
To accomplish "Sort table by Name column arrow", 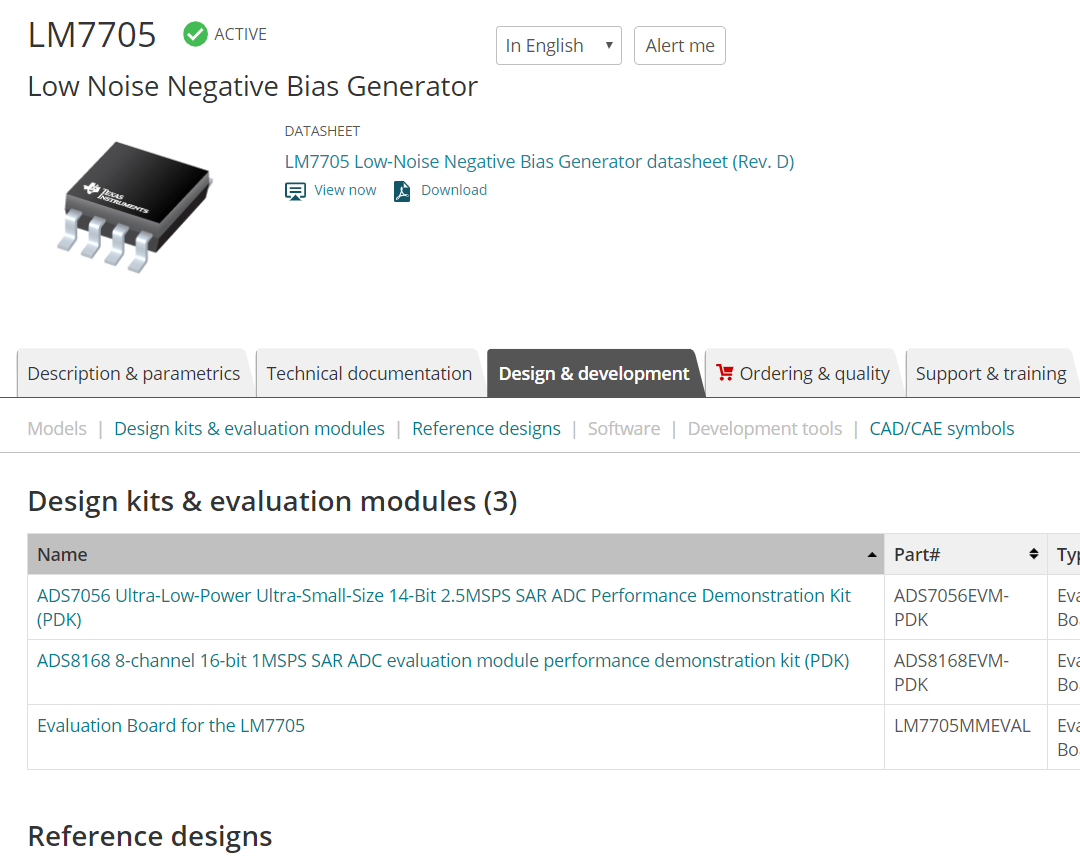I will point(872,555).
